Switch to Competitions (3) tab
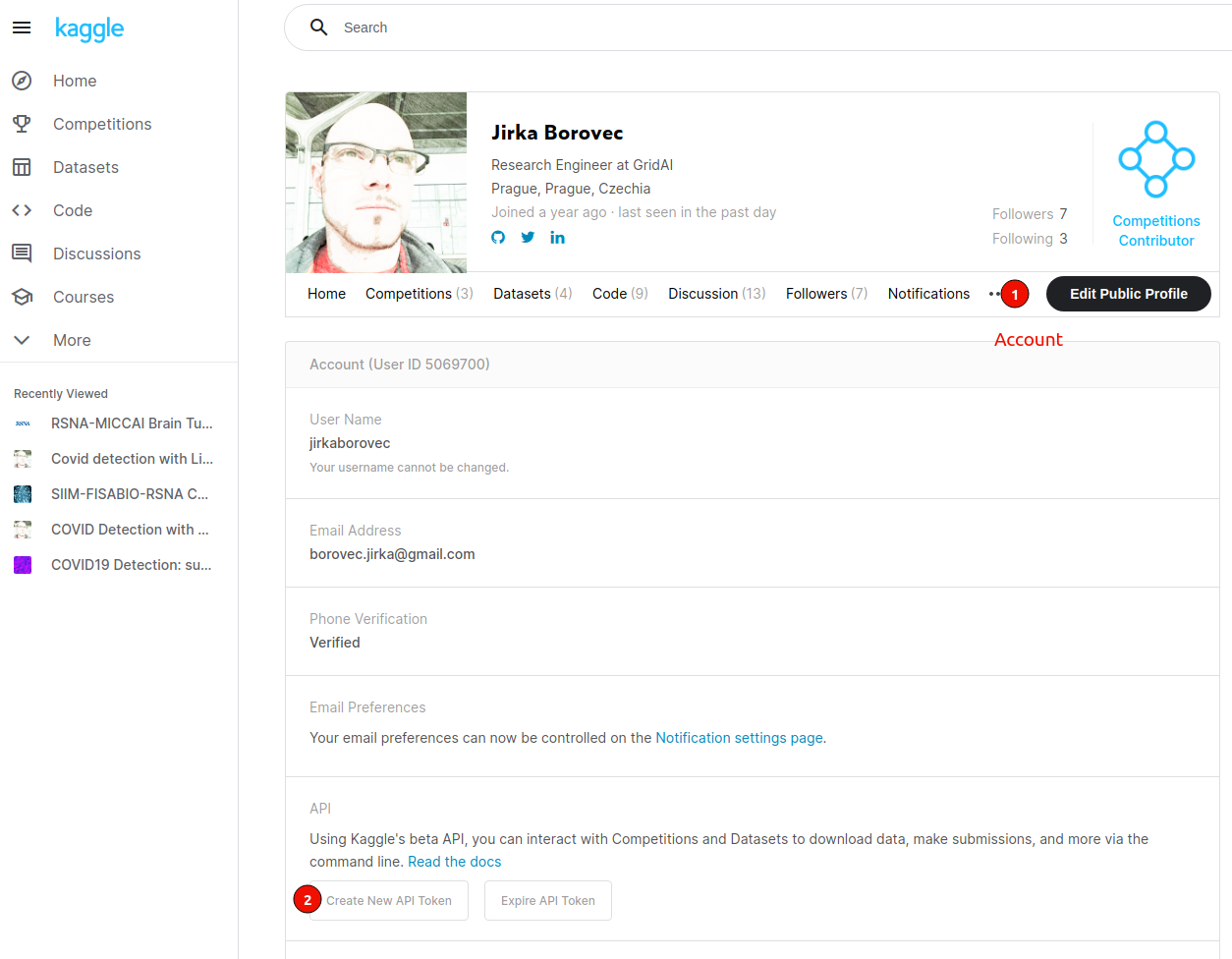1232x959 pixels. click(420, 294)
